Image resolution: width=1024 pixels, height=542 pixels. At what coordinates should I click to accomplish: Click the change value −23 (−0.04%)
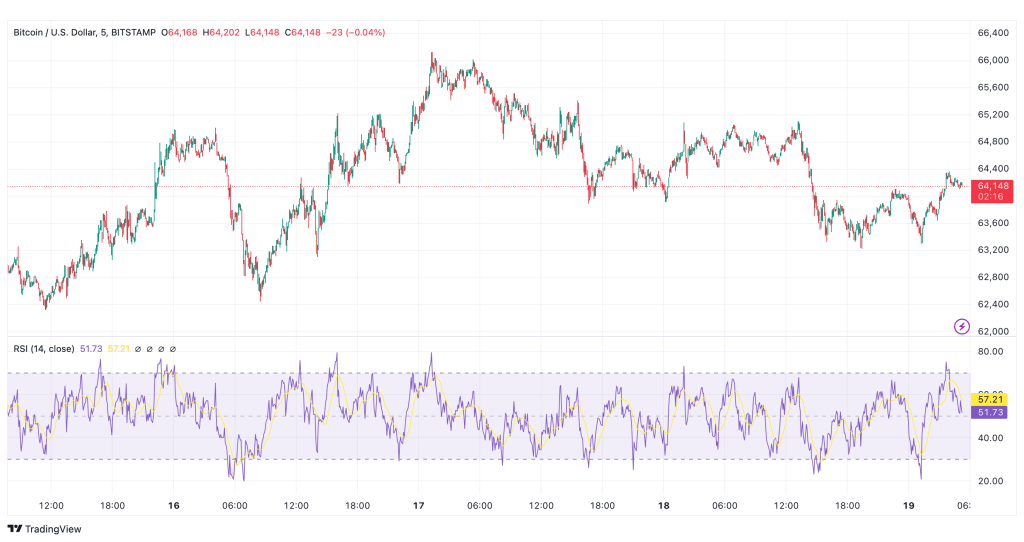point(355,32)
